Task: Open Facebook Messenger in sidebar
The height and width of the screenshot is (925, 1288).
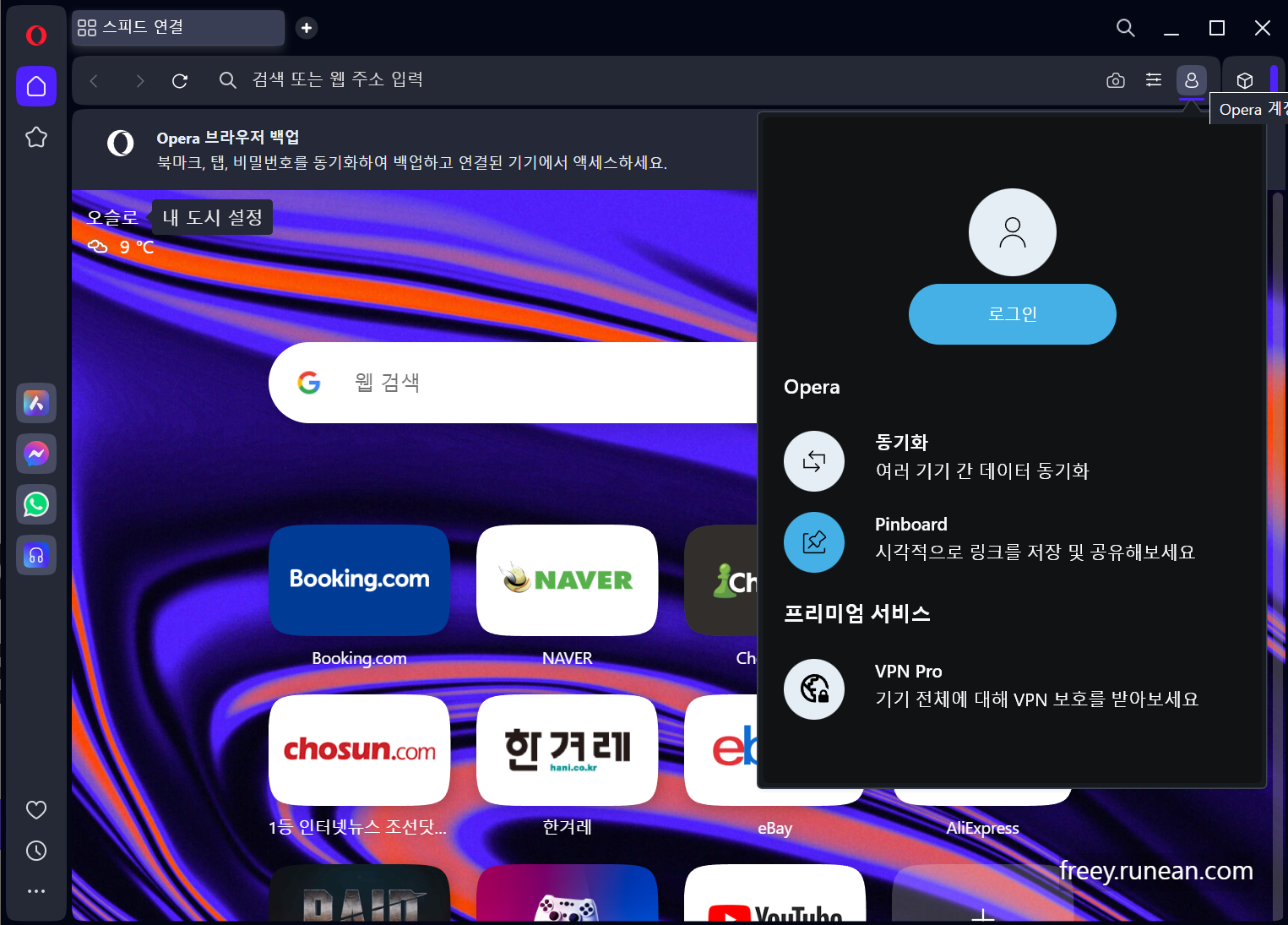Action: (36, 454)
